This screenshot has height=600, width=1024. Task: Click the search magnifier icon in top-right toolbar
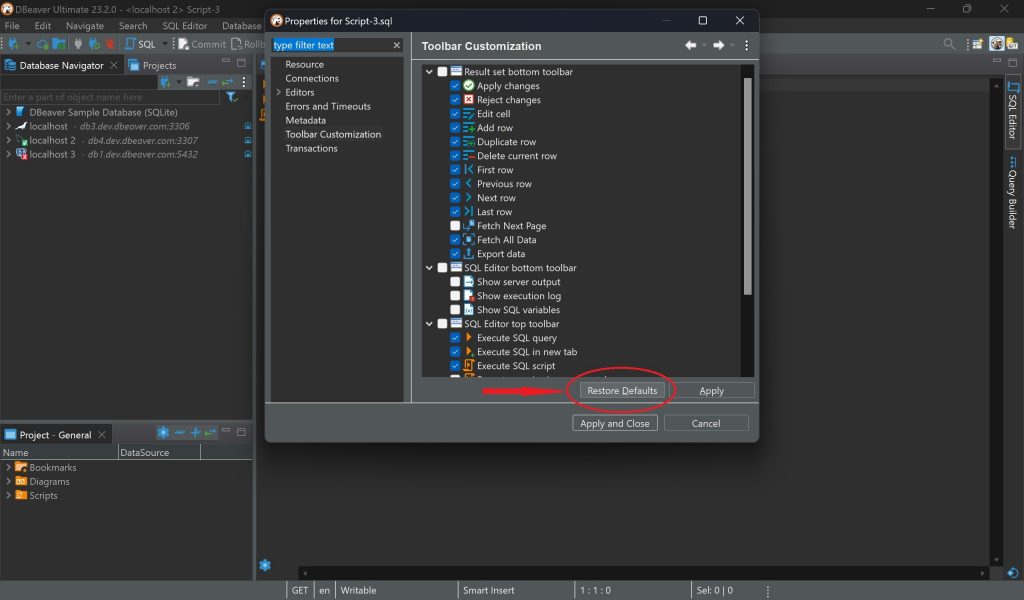pyautogui.click(x=949, y=44)
